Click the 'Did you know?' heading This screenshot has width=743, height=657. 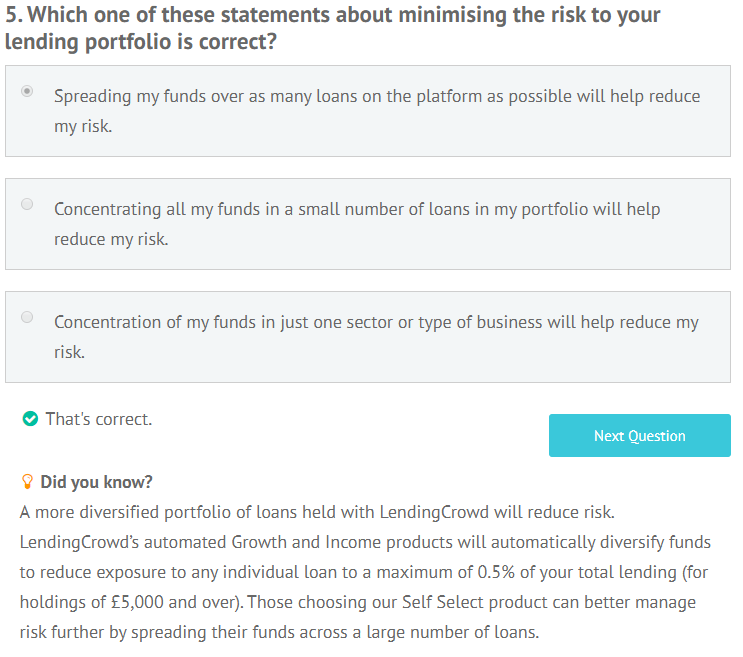(x=96, y=482)
